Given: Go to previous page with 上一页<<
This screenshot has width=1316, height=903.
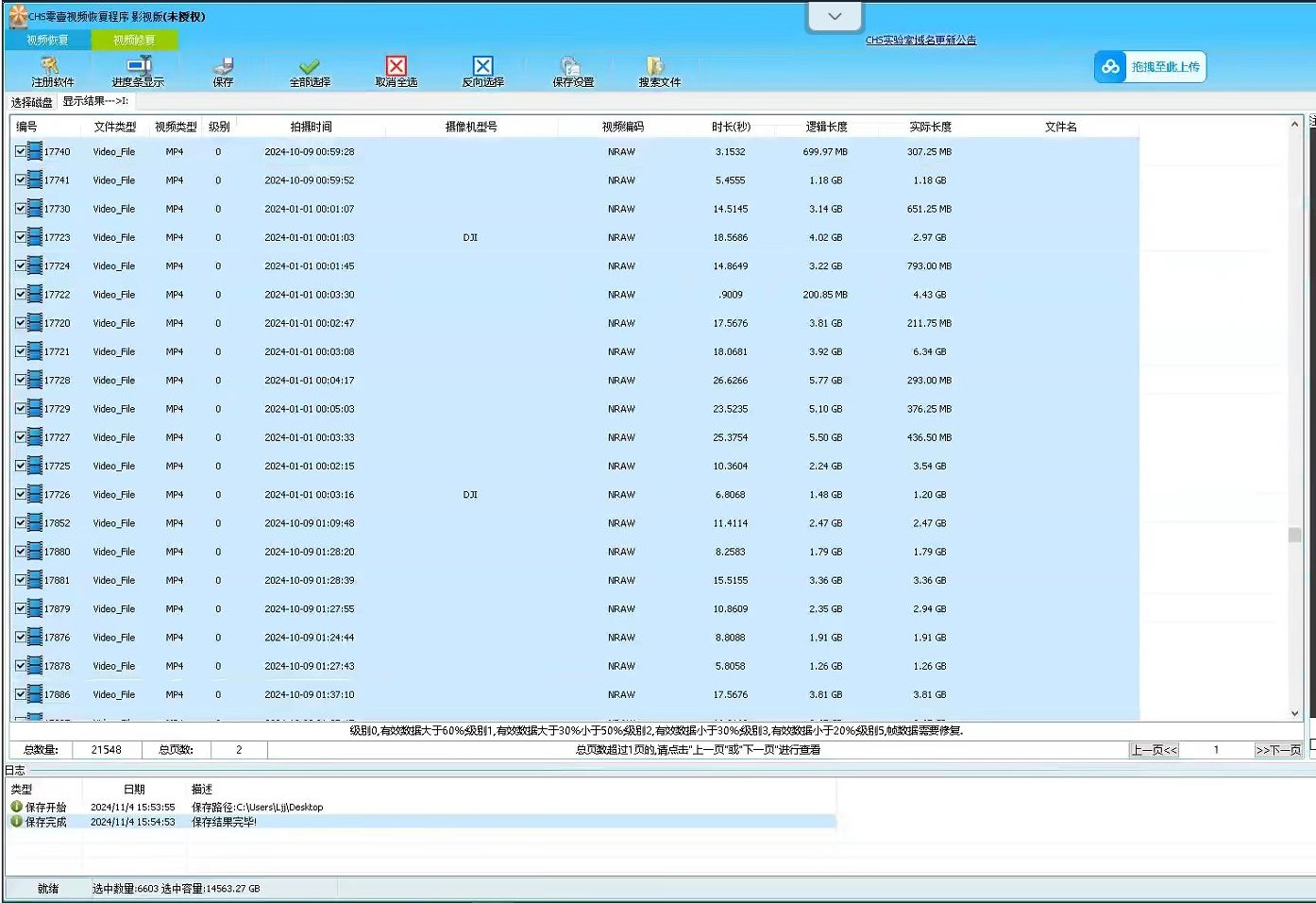Looking at the screenshot, I should pyautogui.click(x=1154, y=750).
